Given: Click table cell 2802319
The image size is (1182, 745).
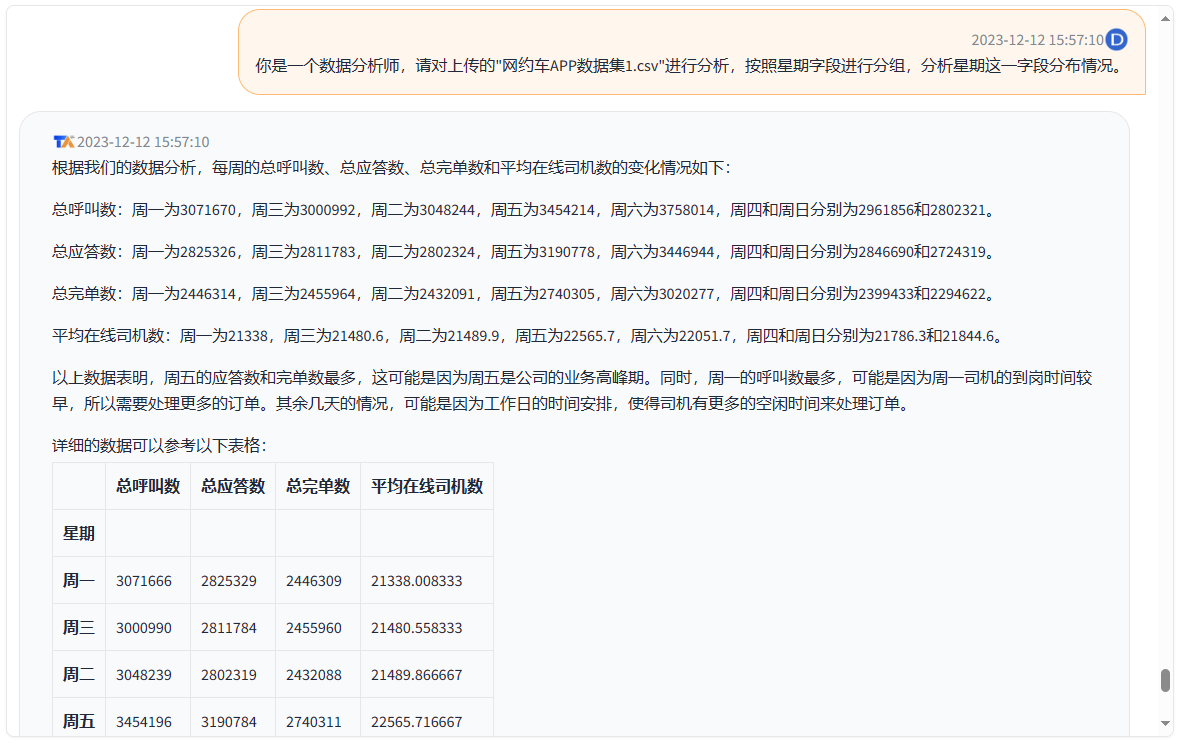Looking at the screenshot, I should pyautogui.click(x=233, y=674).
